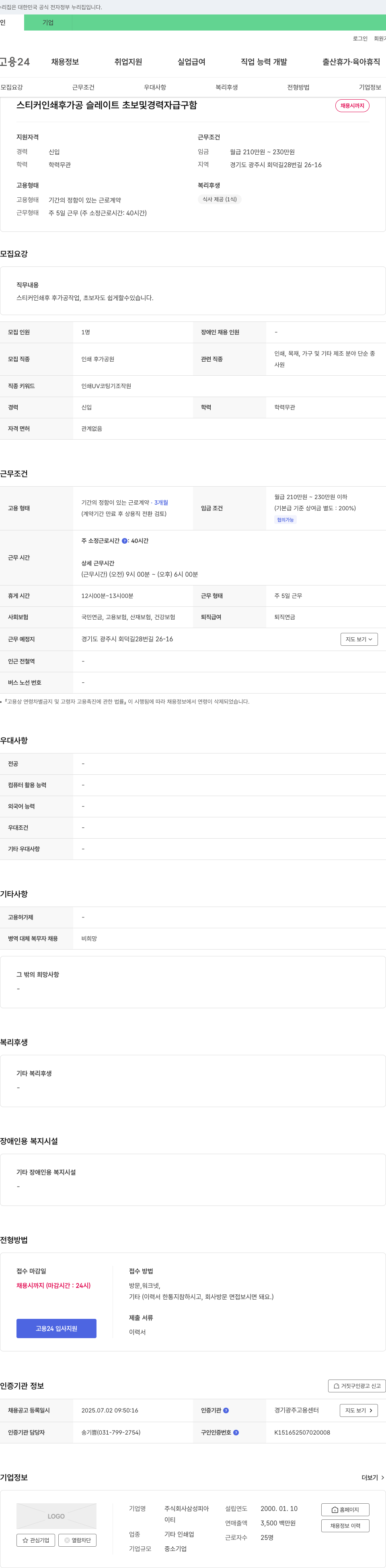
Task: Click the red 채용시까지 (마감시간 : 24시) text
Action: click(53, 1286)
